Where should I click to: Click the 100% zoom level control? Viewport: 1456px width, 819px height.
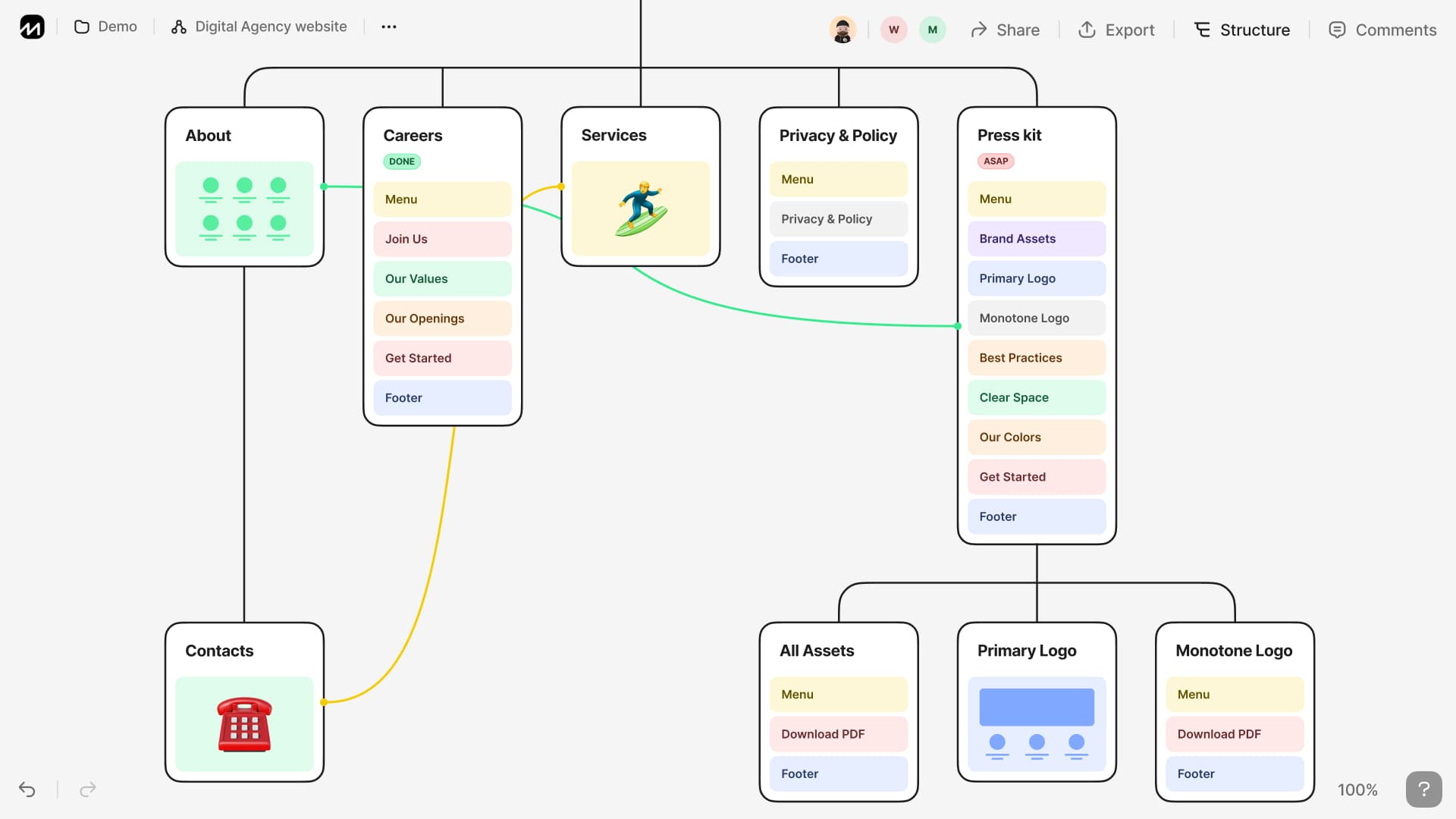coord(1357,789)
